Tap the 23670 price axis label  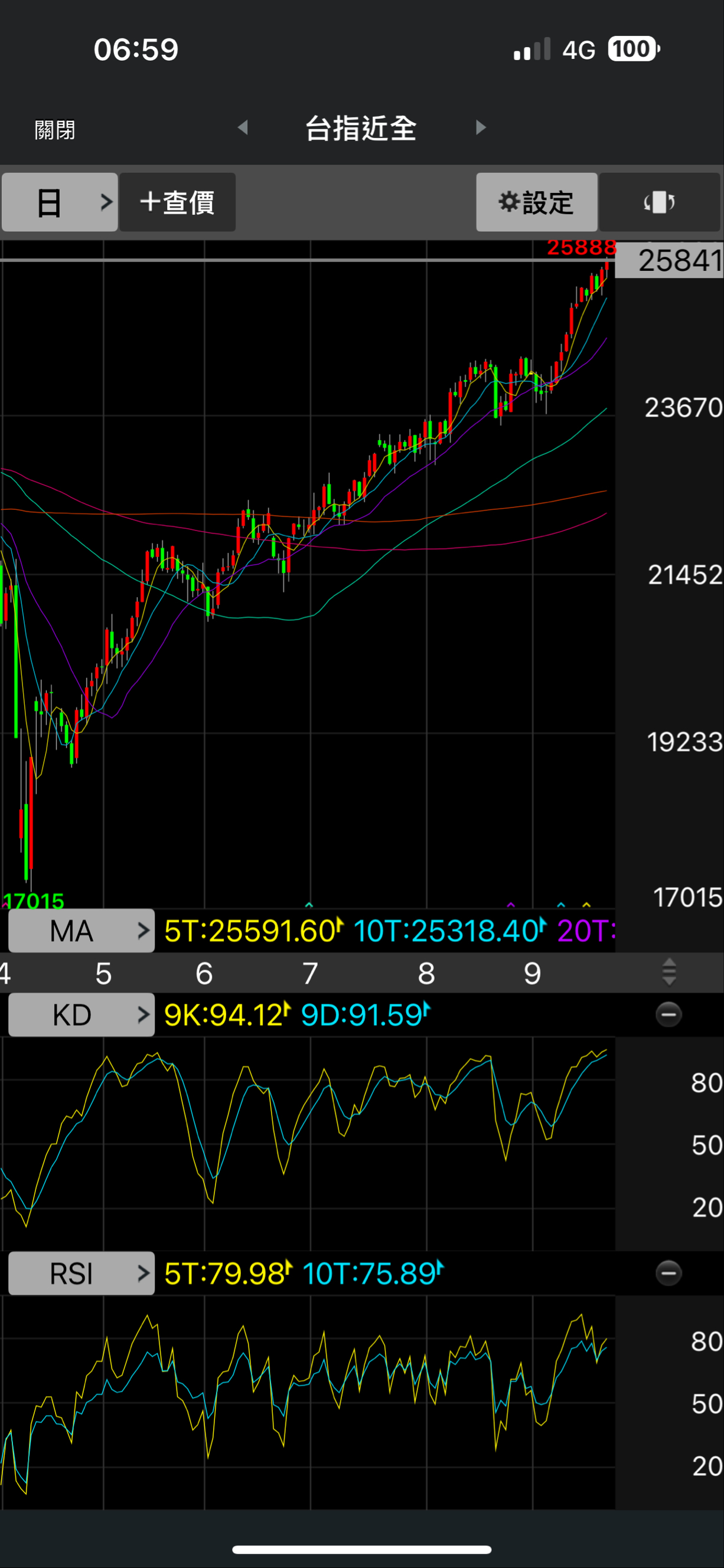click(683, 408)
